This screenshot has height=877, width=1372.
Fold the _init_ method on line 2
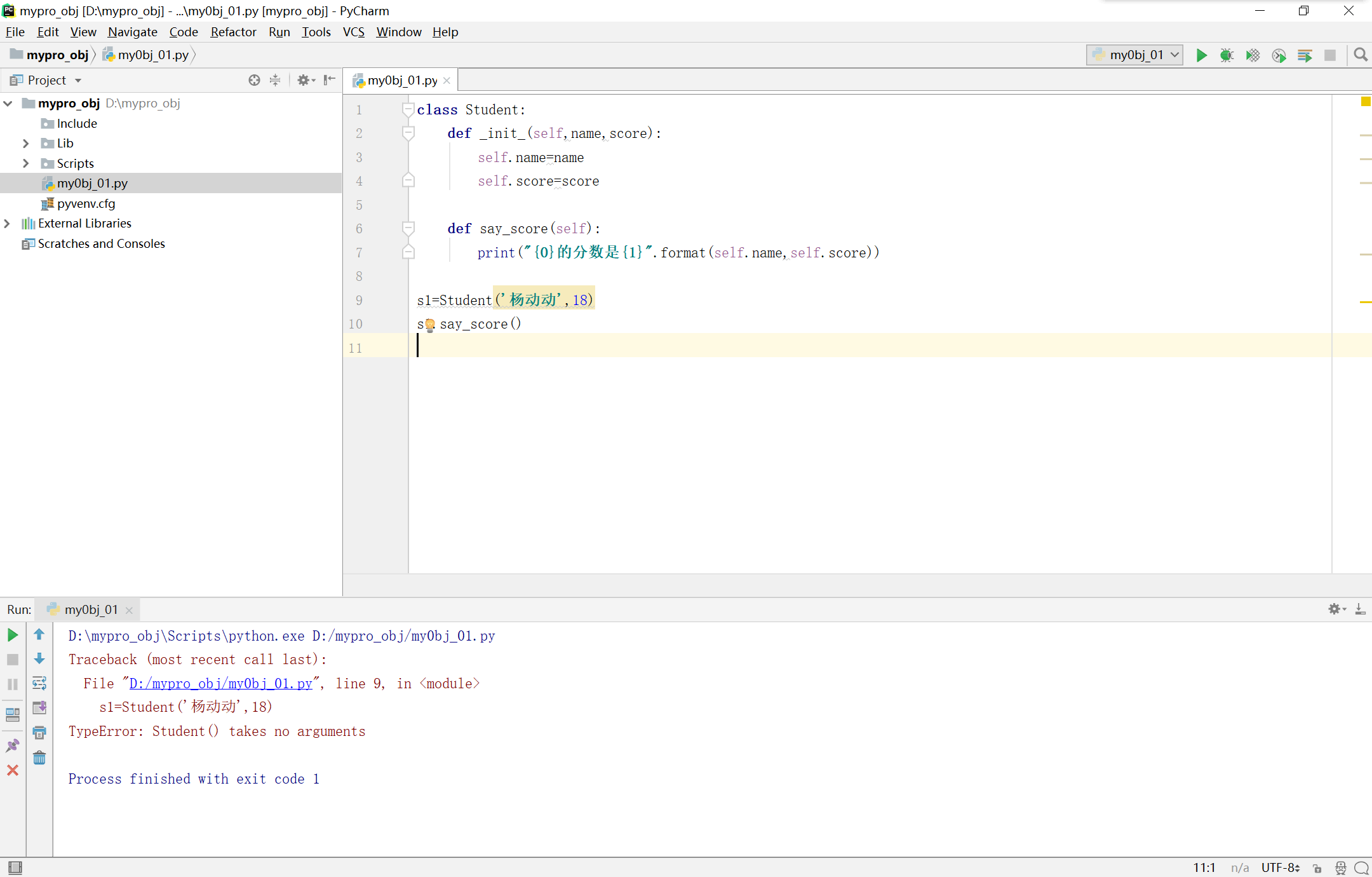tap(408, 133)
